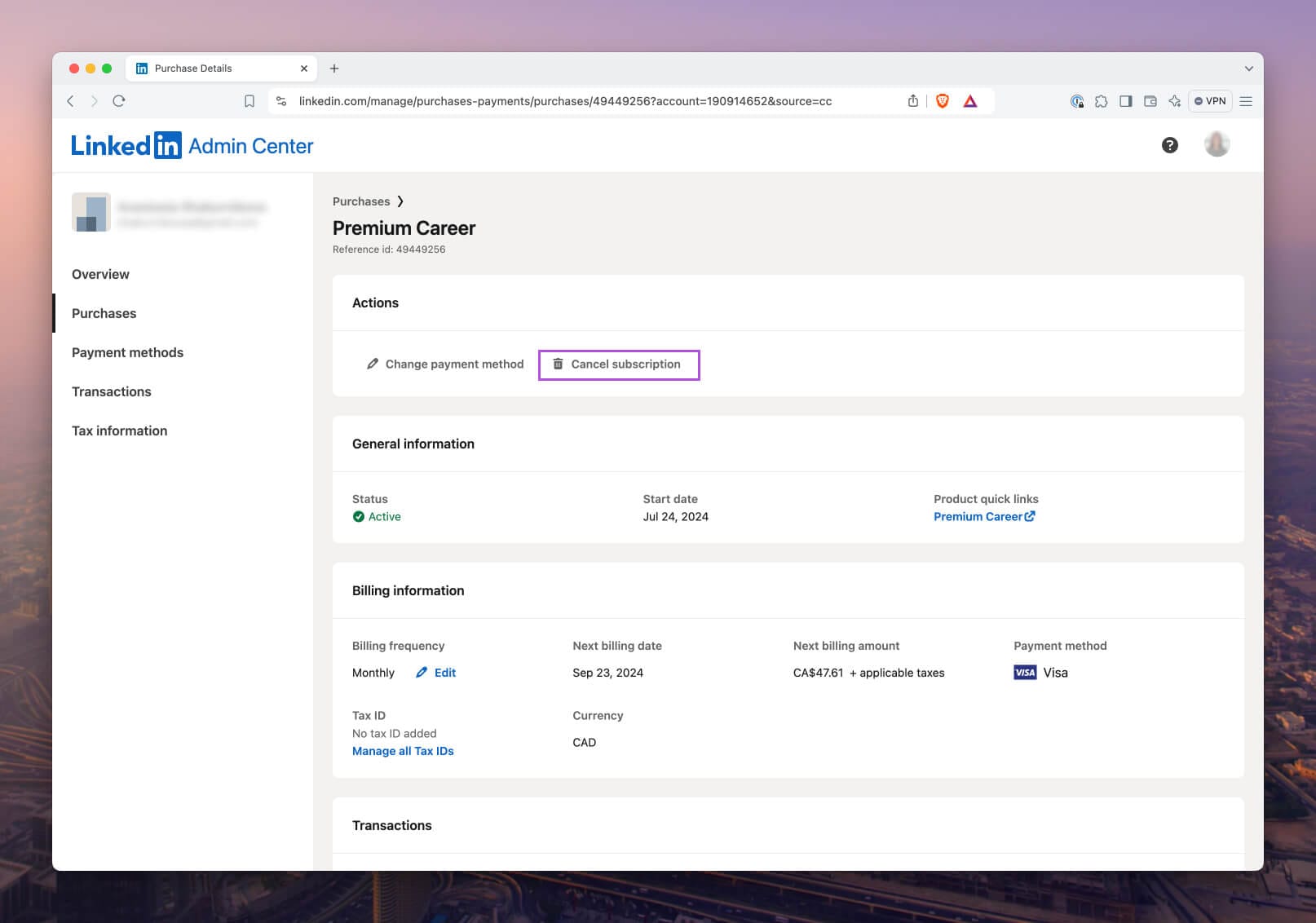Expand the tab list chevron
This screenshot has width=1316, height=923.
tap(1248, 68)
